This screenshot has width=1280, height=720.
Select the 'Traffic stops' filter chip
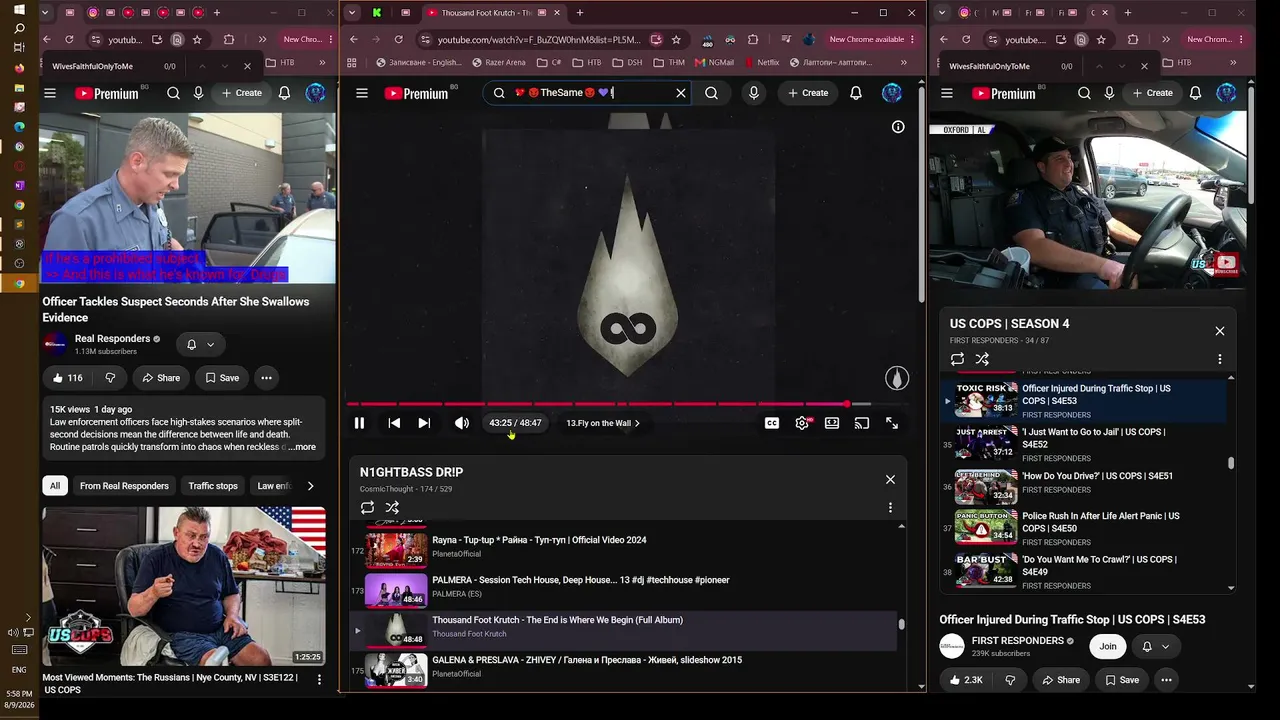click(x=213, y=486)
